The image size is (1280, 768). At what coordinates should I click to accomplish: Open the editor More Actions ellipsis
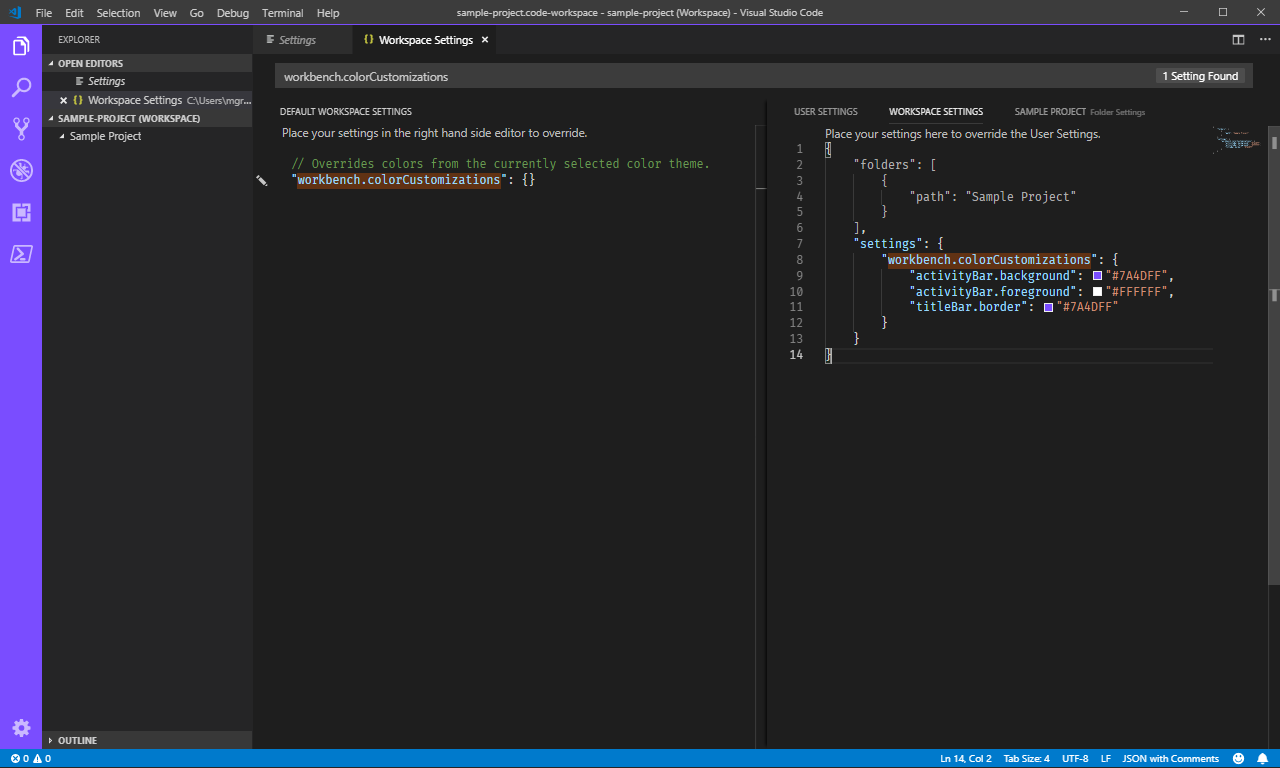point(1265,40)
